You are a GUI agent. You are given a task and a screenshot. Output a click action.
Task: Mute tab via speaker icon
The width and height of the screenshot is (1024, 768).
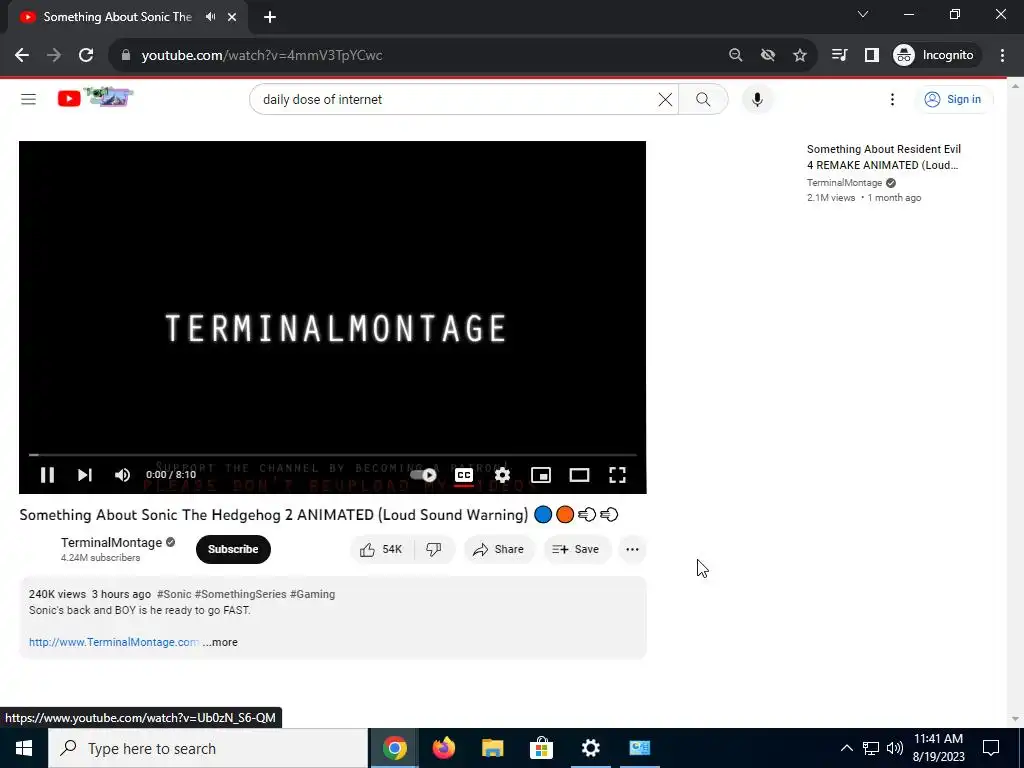(x=210, y=17)
